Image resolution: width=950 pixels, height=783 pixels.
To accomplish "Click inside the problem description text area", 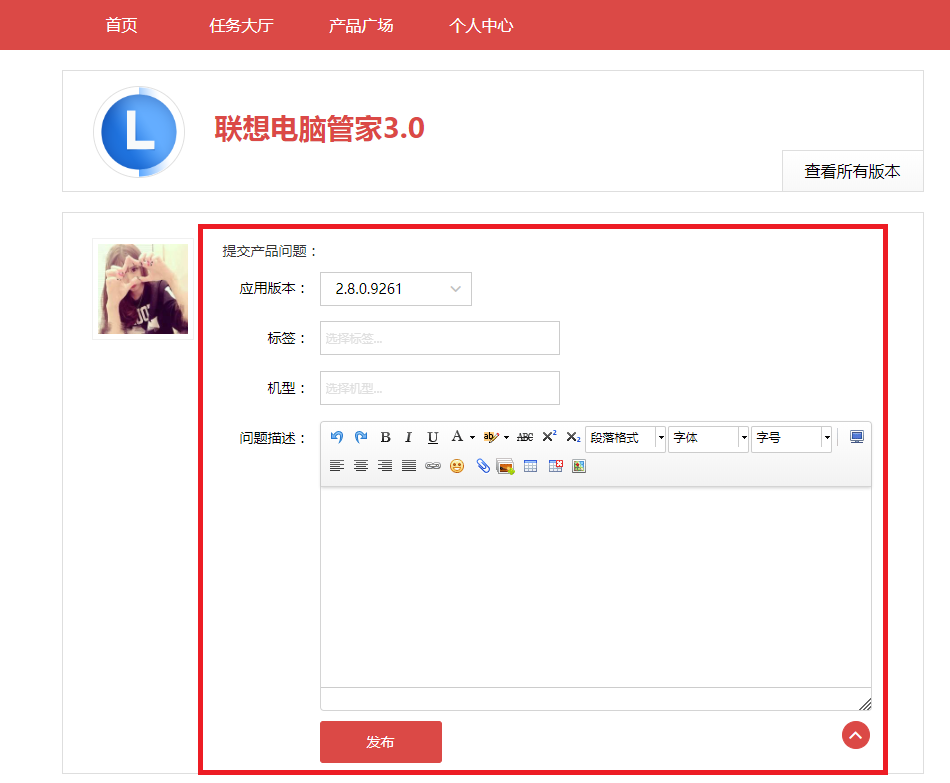I will point(596,587).
